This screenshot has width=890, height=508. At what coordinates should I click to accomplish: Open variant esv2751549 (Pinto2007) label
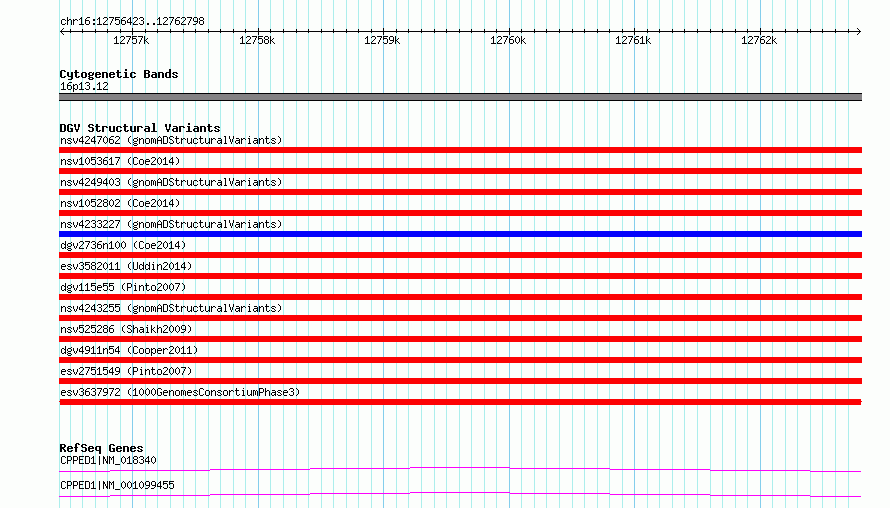pos(126,371)
